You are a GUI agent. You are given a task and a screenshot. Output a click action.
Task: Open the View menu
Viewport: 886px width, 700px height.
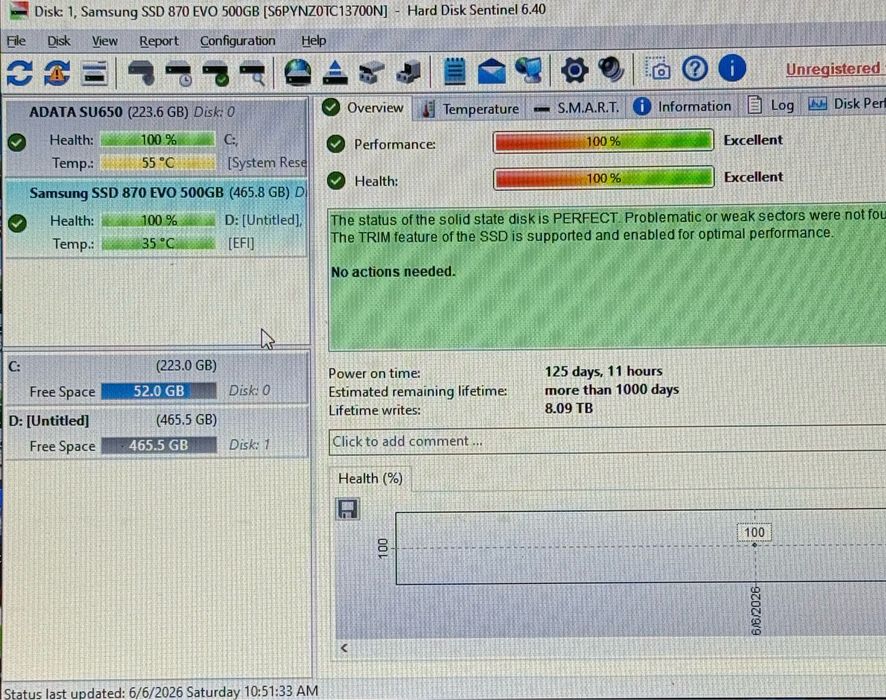[x=105, y=41]
